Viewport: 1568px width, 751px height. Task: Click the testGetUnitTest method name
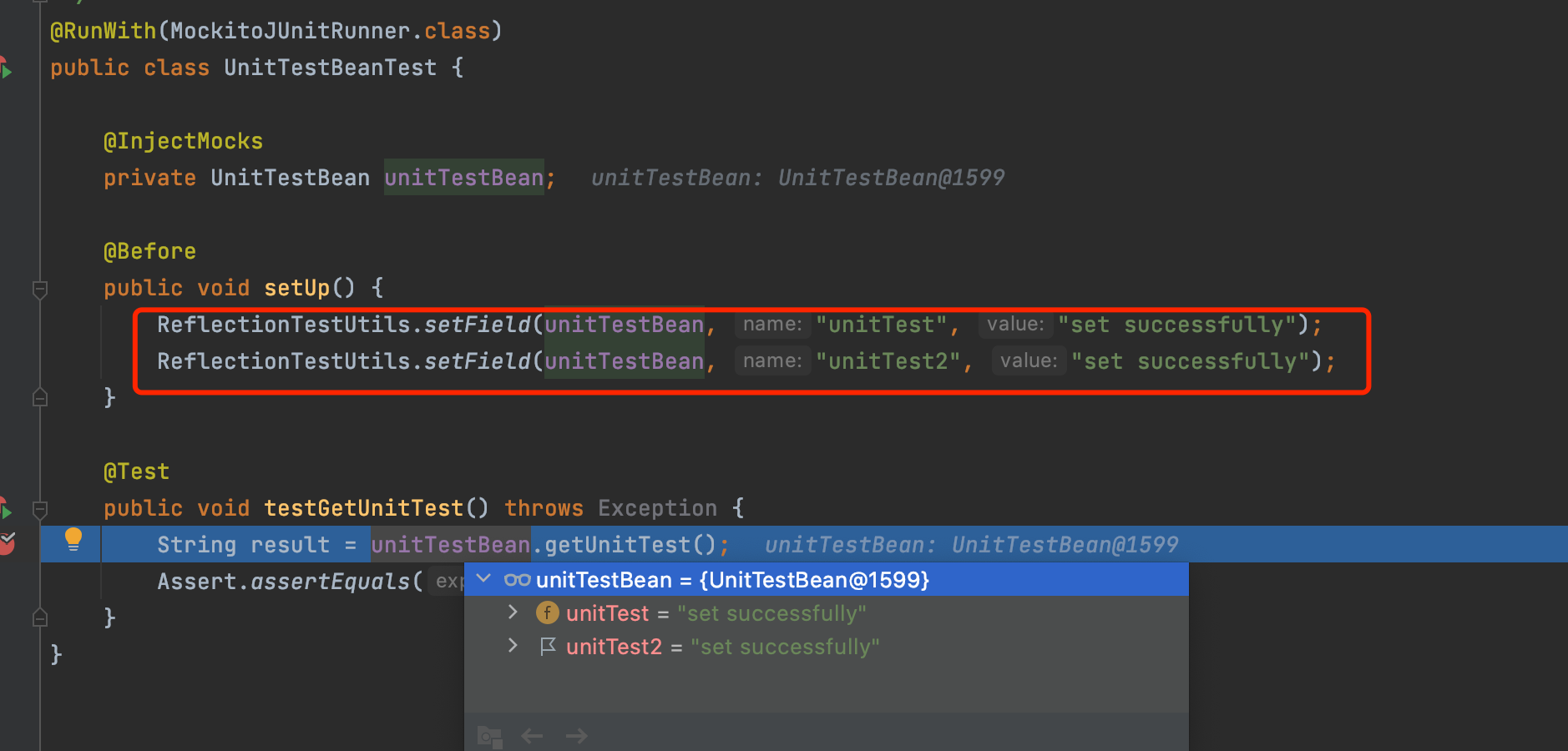click(x=363, y=508)
